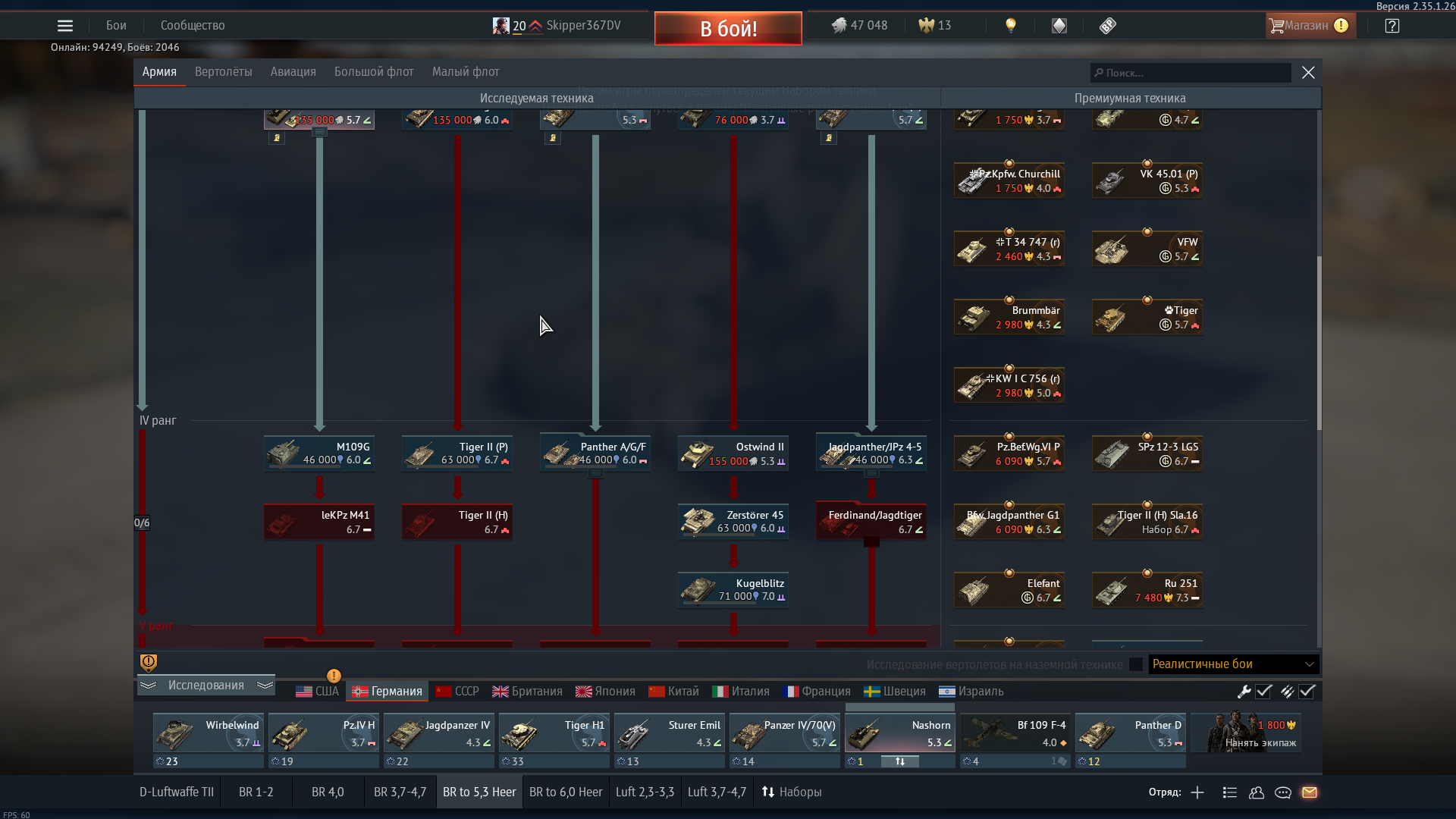Switch to the Авиация tab

coord(293,72)
